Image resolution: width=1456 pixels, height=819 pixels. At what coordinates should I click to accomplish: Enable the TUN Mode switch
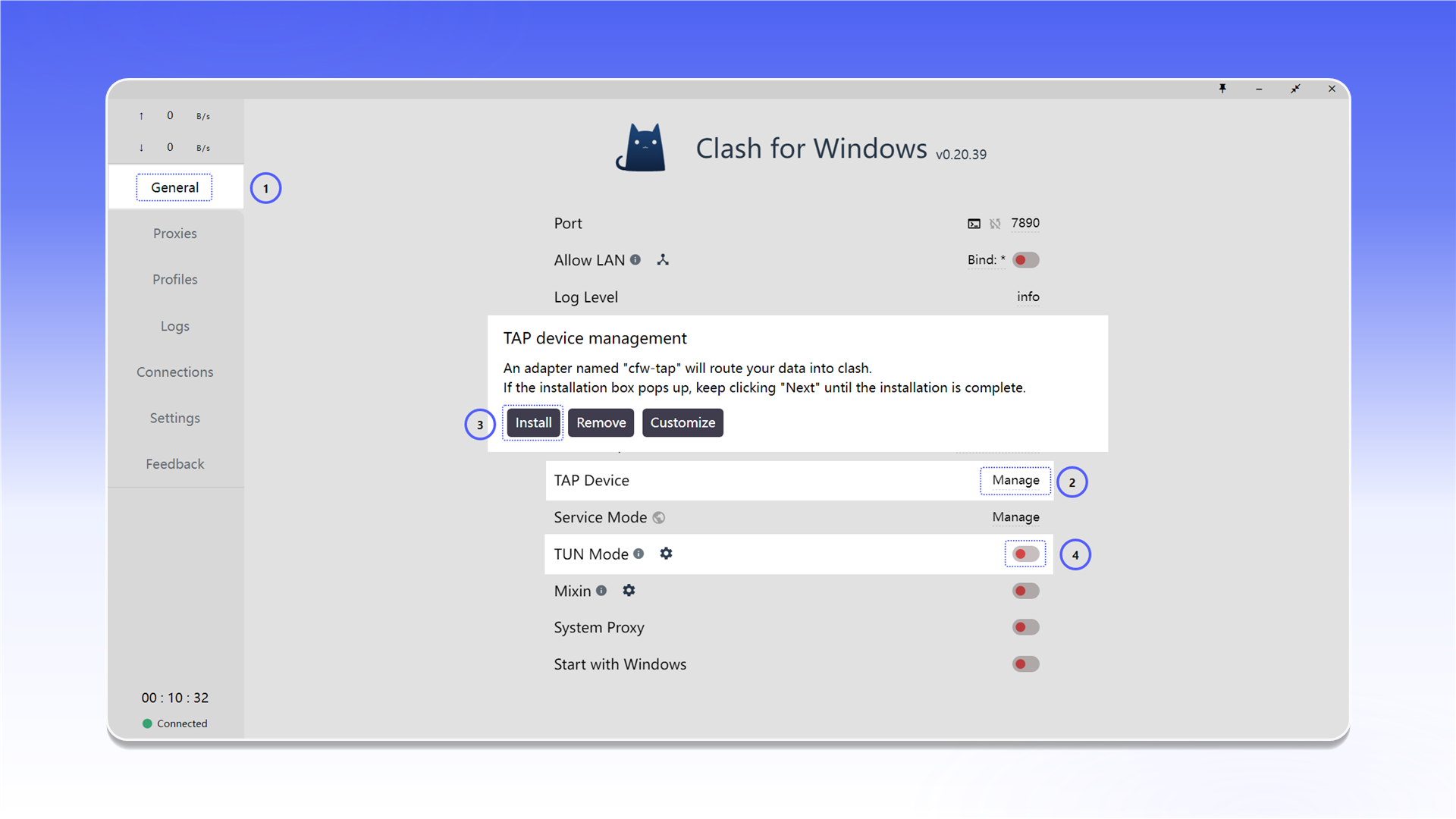[1026, 554]
